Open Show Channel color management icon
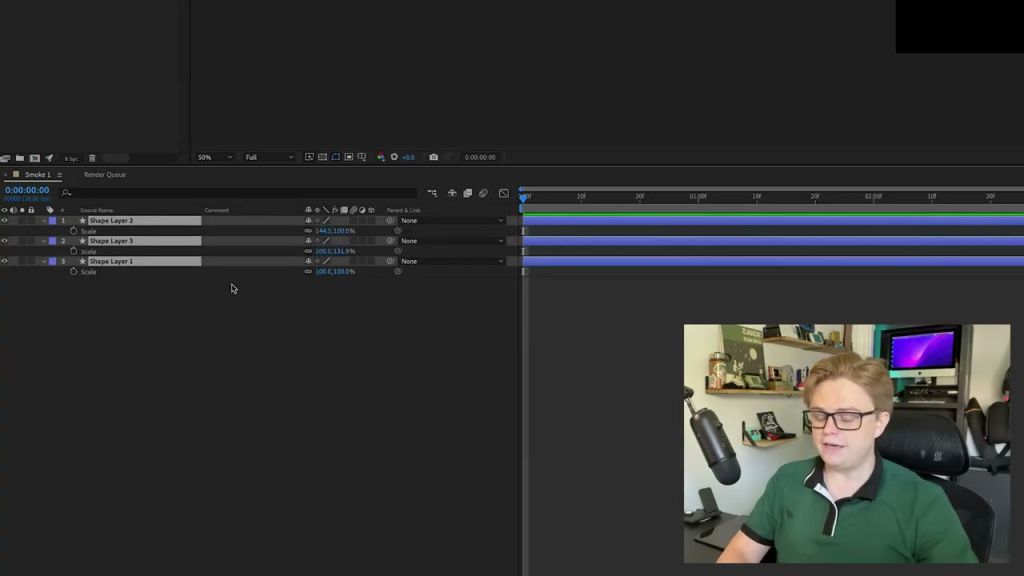The height and width of the screenshot is (576, 1024). click(x=381, y=157)
